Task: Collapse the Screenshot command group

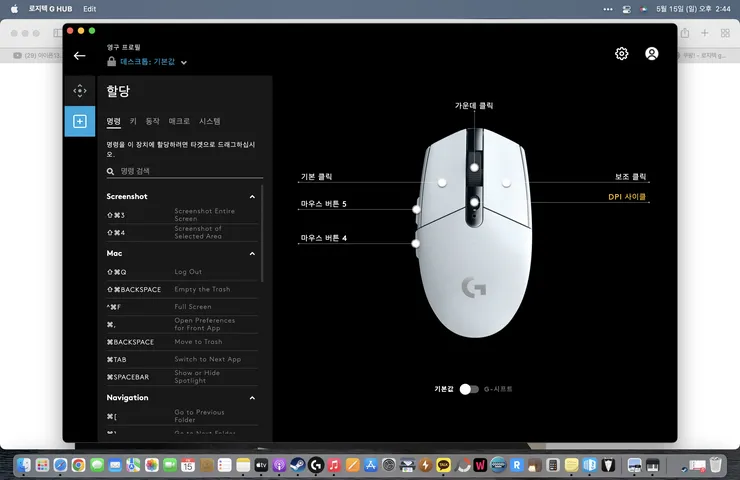Action: 252,197
